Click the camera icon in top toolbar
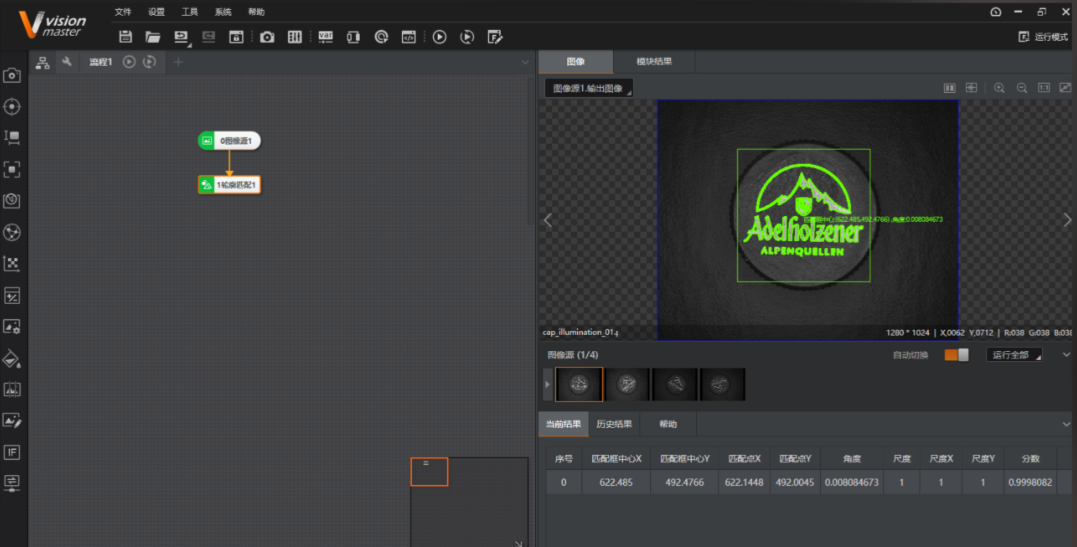 pyautogui.click(x=267, y=37)
